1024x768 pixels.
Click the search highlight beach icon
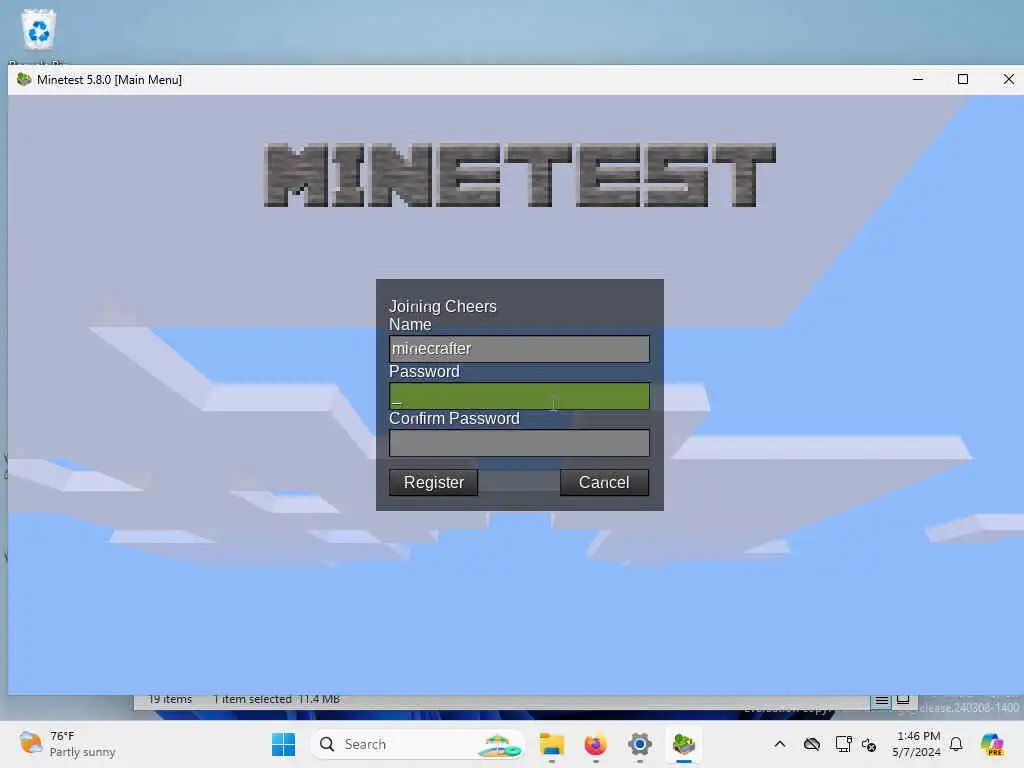(499, 745)
